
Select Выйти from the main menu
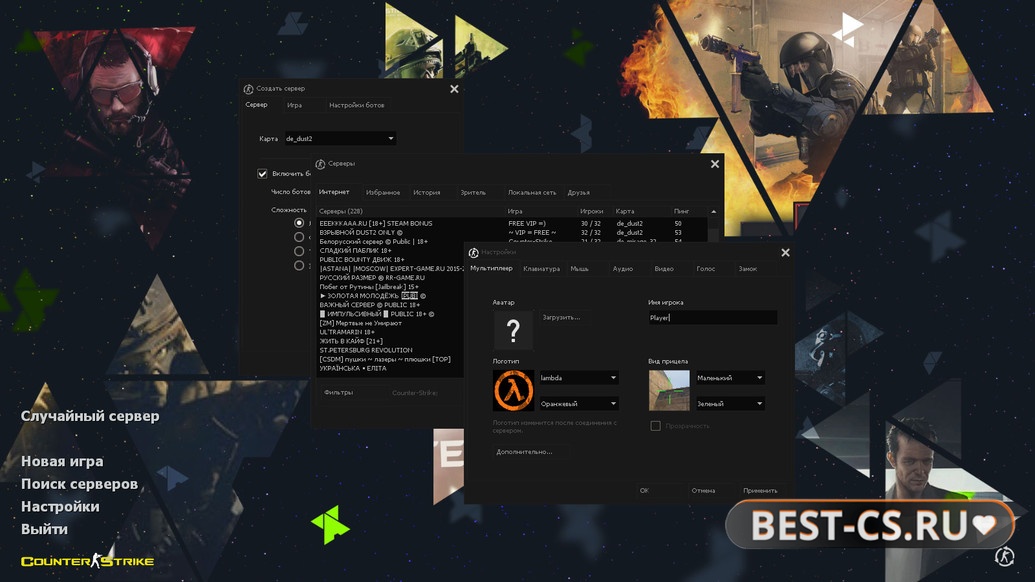click(x=44, y=529)
